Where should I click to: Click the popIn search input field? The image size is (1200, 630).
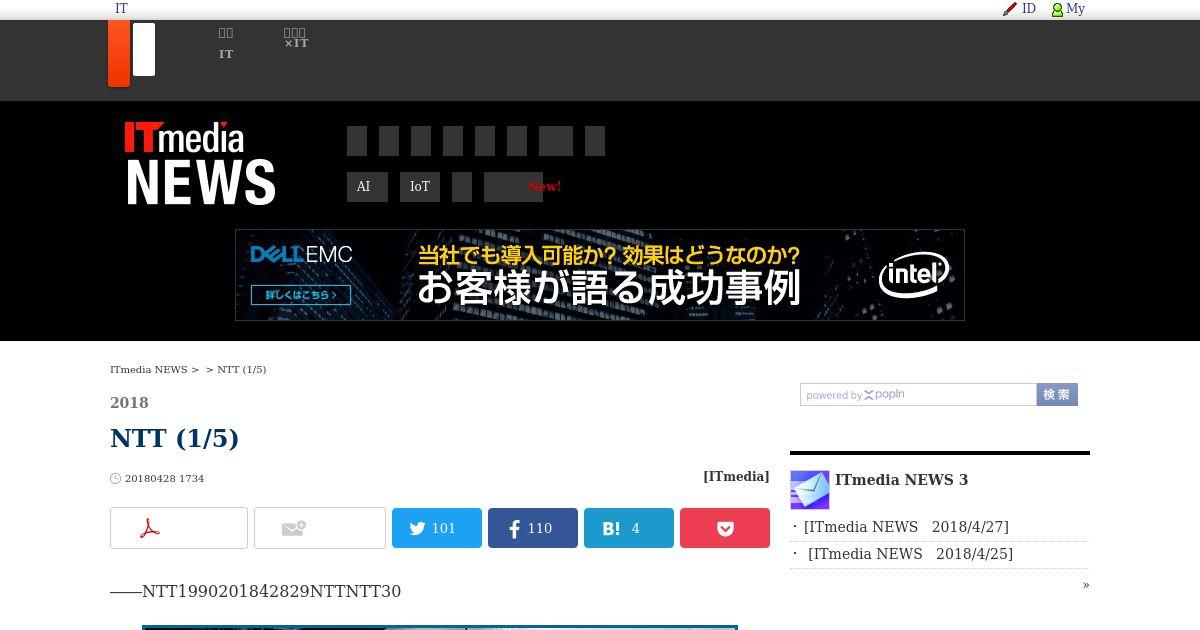(918, 395)
